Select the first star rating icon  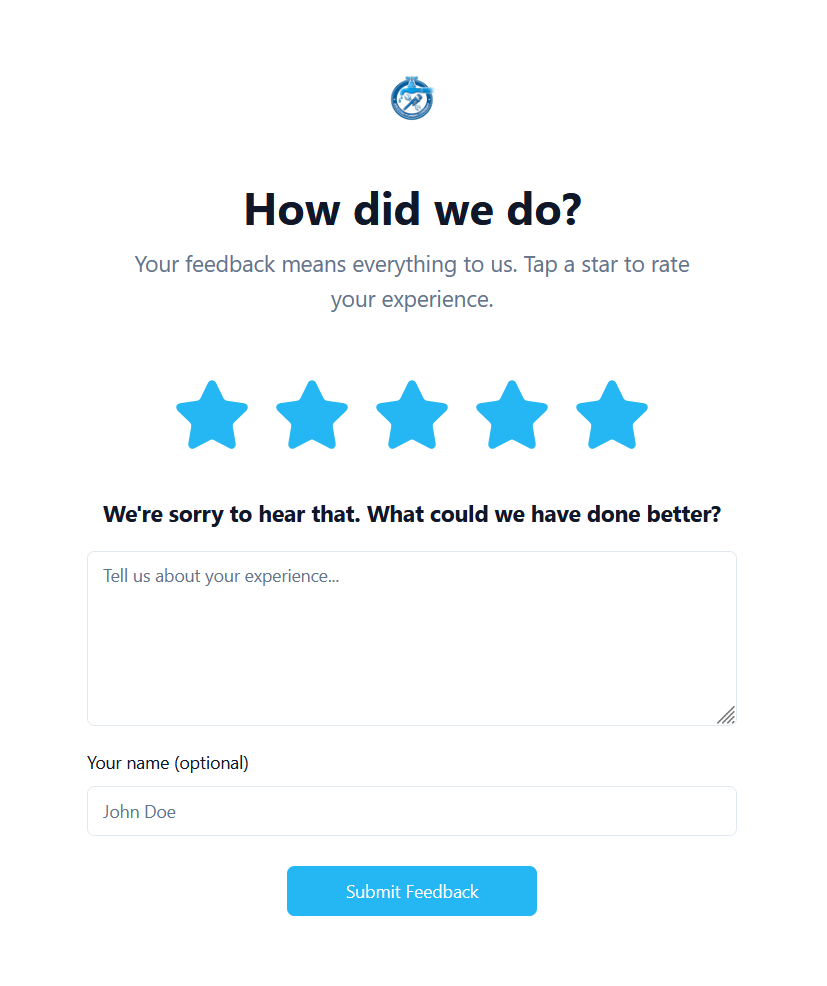212,414
